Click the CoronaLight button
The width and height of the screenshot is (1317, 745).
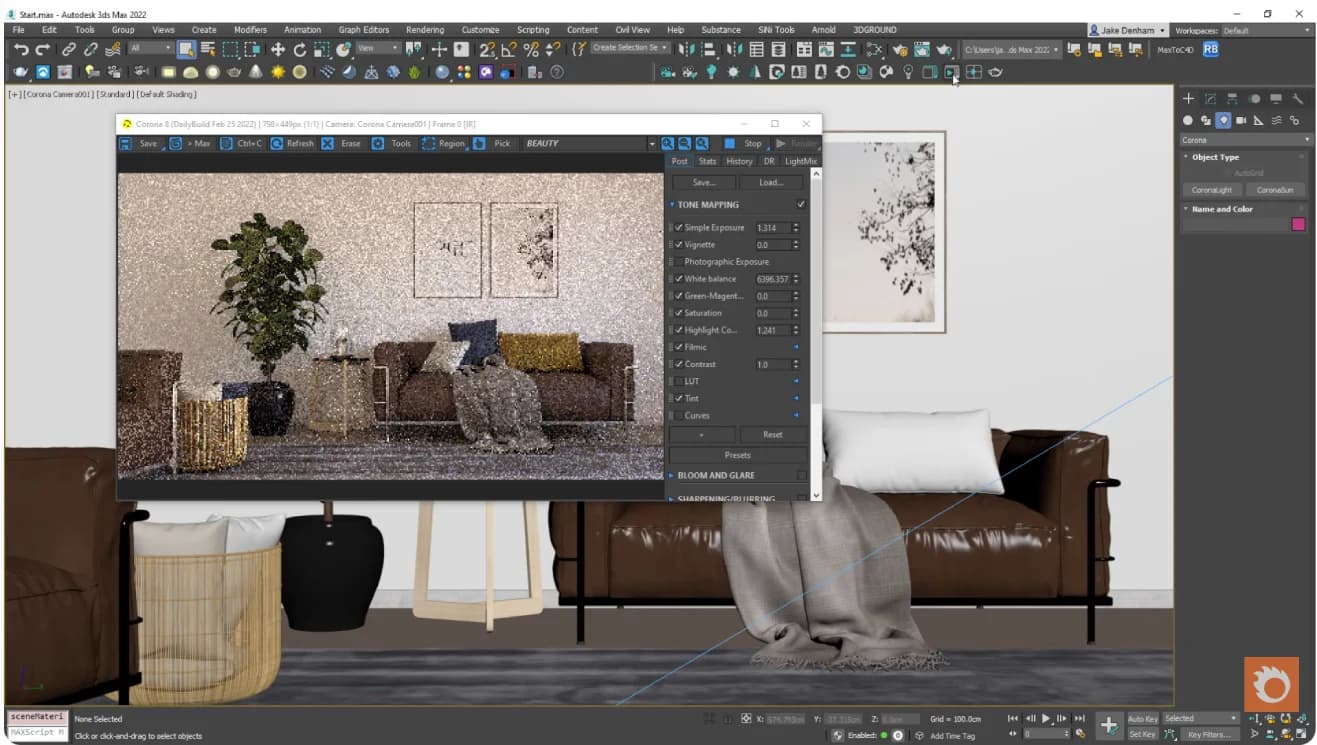pyautogui.click(x=1212, y=190)
